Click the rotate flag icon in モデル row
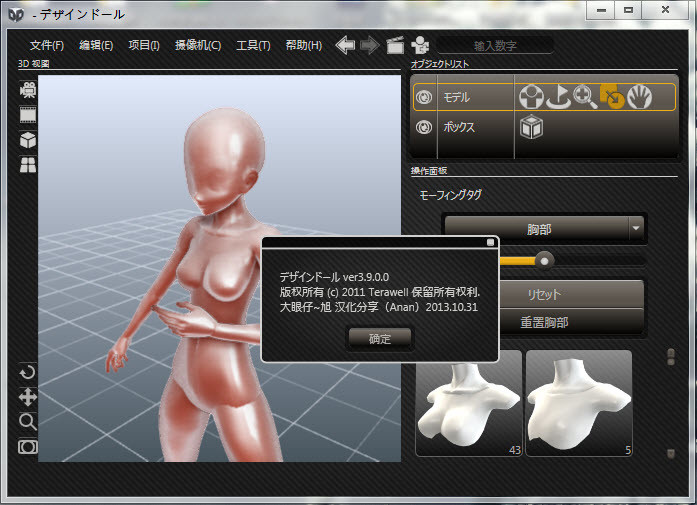The height and width of the screenshot is (505, 697). click(x=558, y=96)
